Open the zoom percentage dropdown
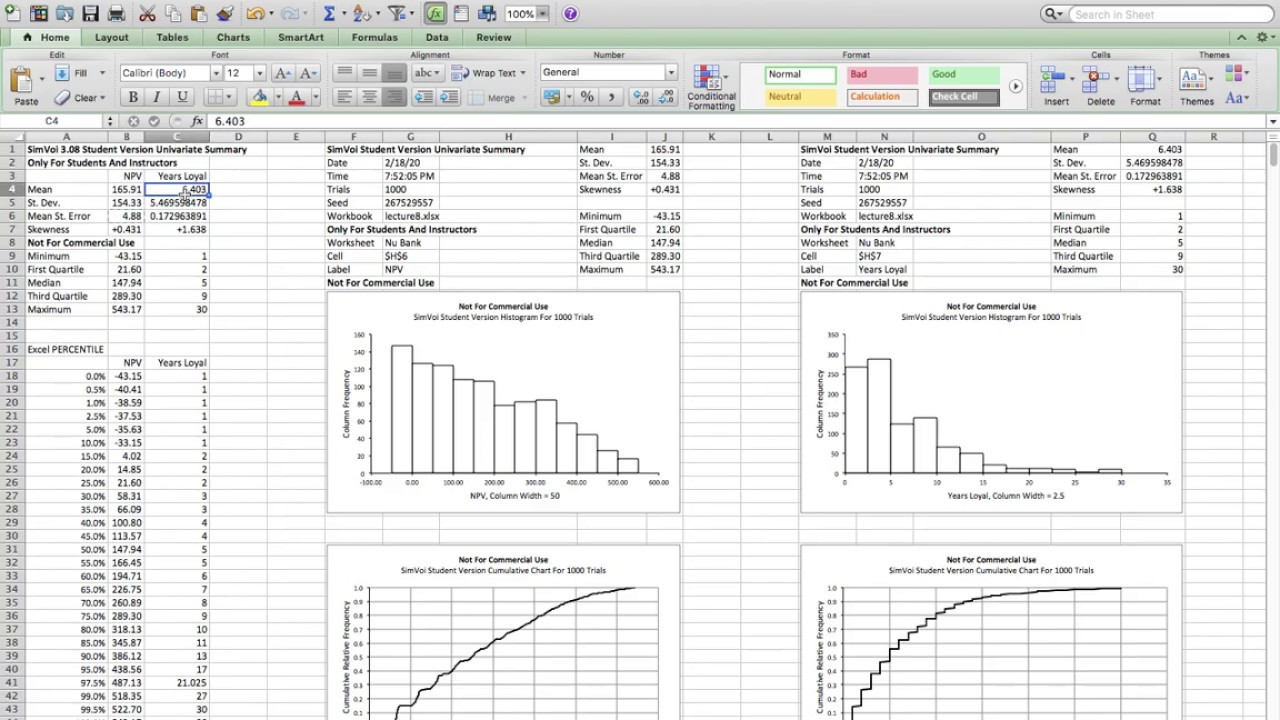Image resolution: width=1280 pixels, height=720 pixels. tap(543, 14)
